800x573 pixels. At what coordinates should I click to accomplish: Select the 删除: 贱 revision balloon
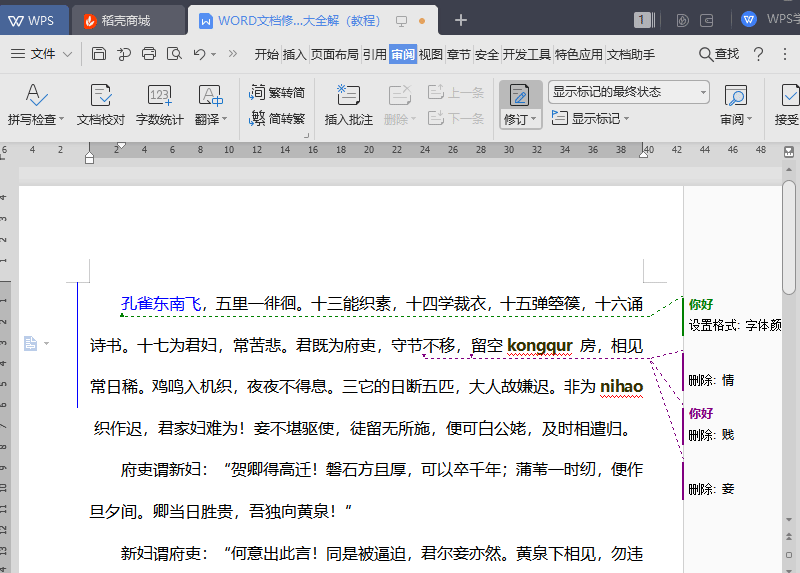coord(711,435)
